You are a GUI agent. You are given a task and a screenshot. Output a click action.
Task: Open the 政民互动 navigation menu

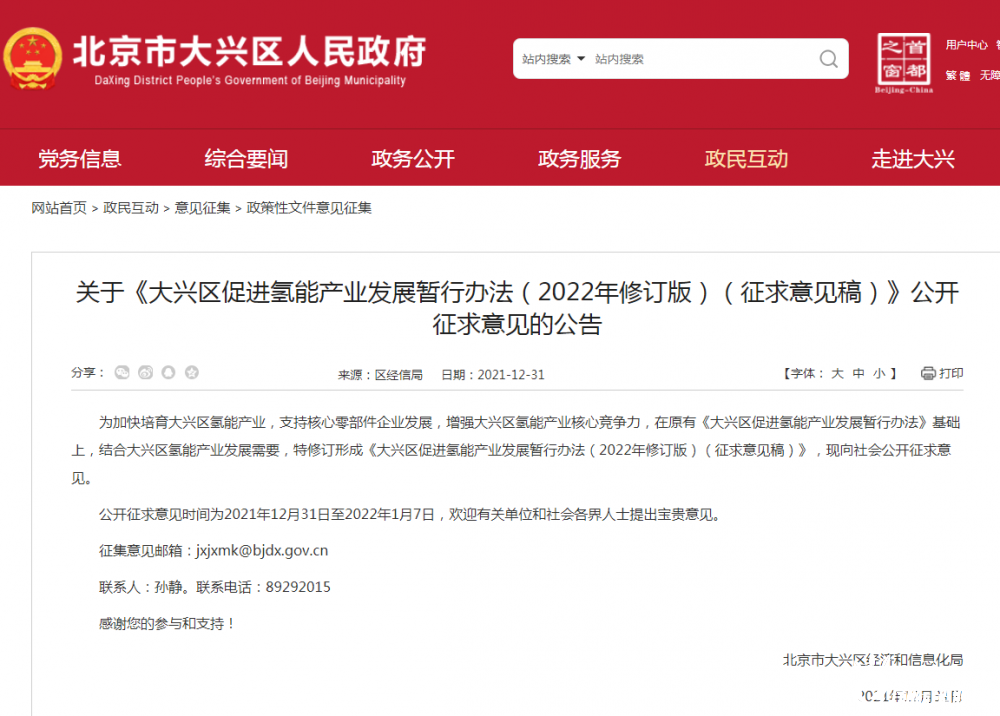(746, 158)
